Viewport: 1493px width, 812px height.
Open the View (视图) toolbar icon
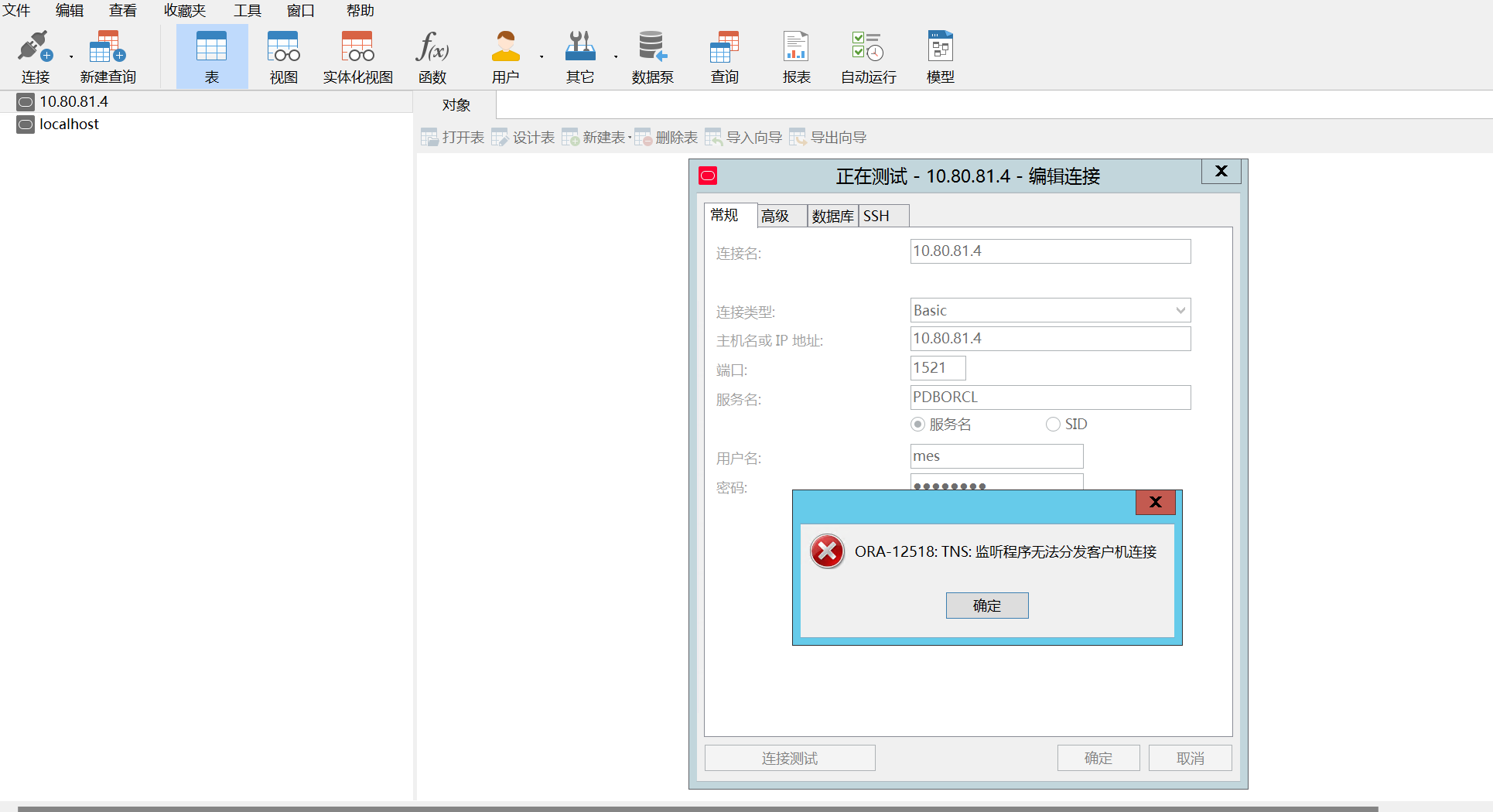point(284,46)
